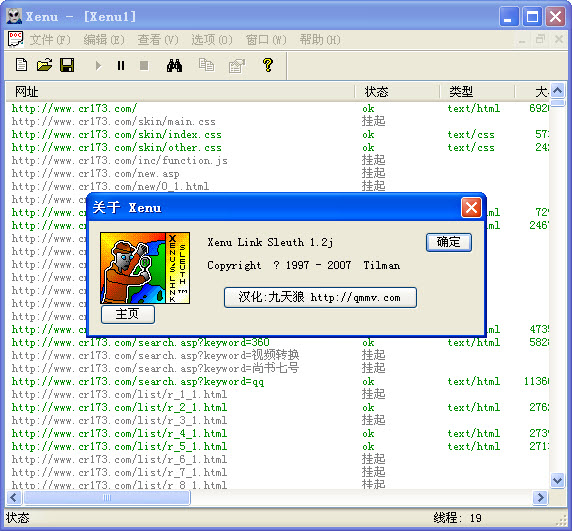572x531 pixels.
Task: Click the 主页 button
Action: [x=128, y=314]
